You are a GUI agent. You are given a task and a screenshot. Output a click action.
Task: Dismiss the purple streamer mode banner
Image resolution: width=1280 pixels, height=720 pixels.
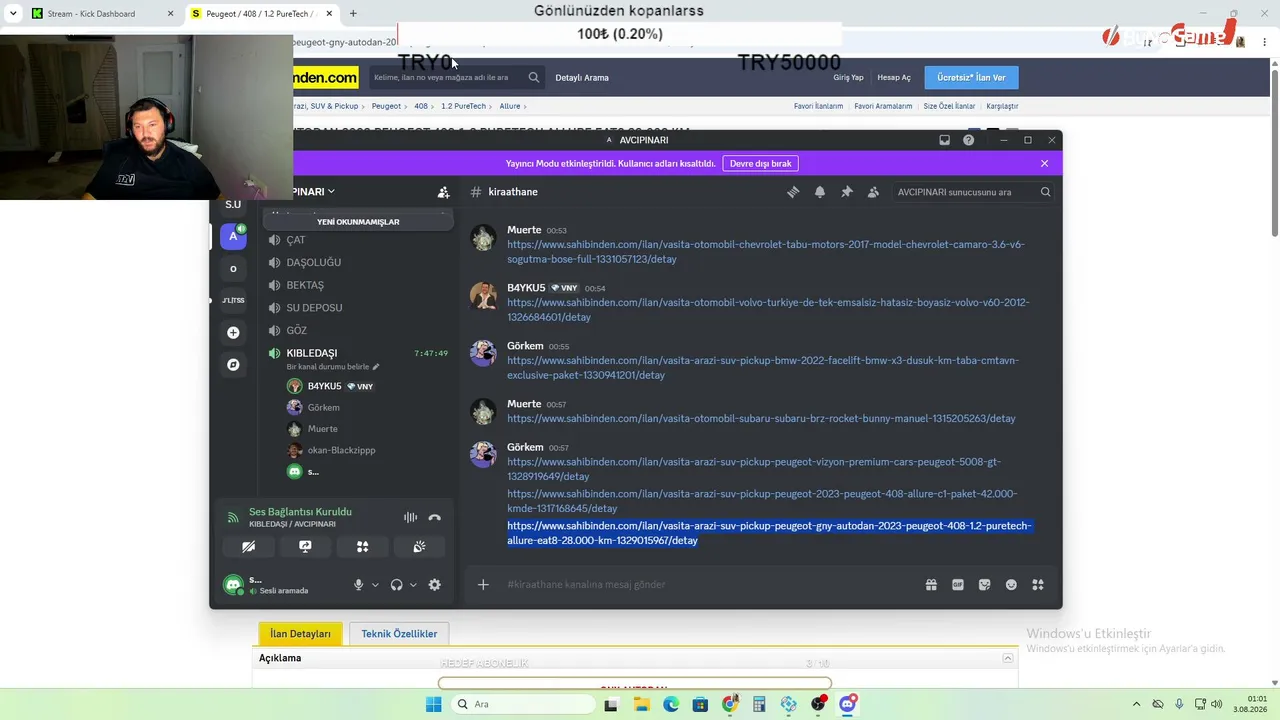coord(1044,163)
